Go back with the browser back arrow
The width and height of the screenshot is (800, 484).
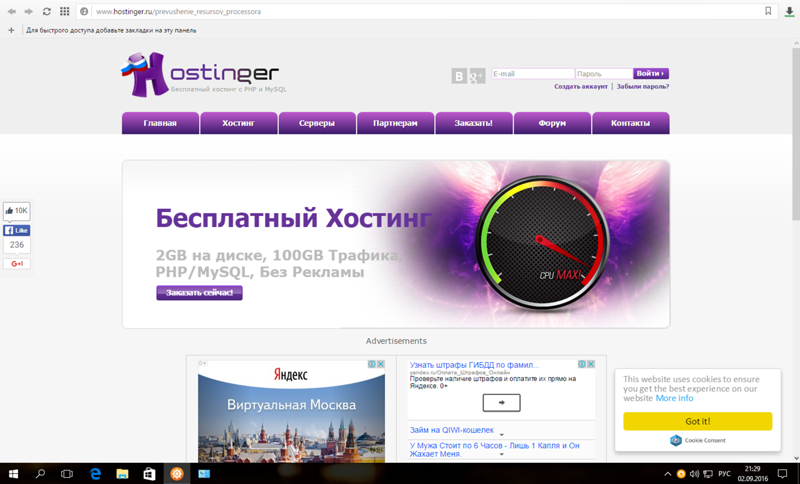click(11, 11)
